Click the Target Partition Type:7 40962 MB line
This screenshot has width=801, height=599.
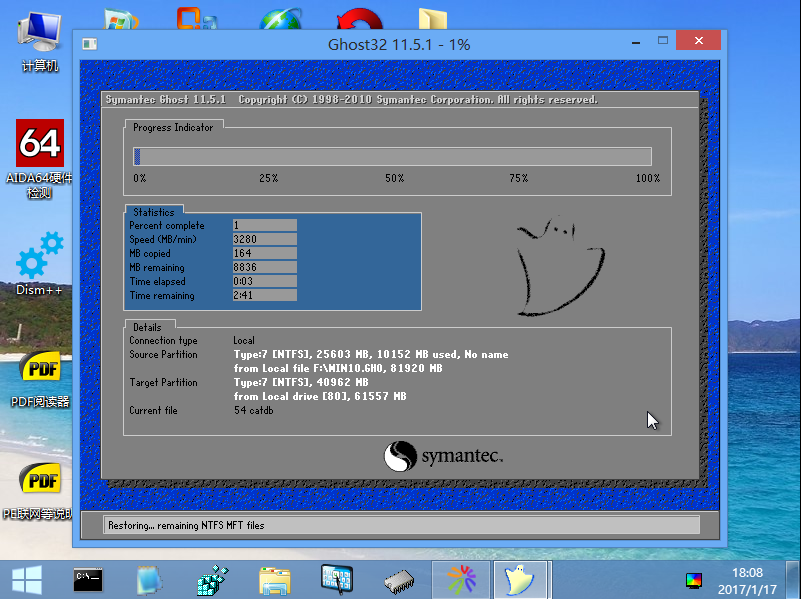coord(301,382)
